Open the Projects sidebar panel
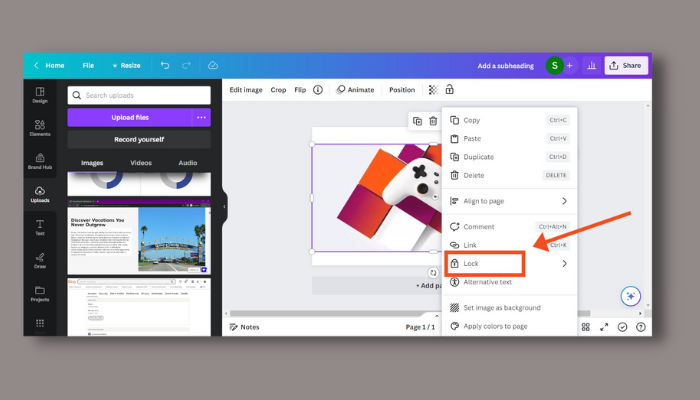The image size is (700, 400). coord(40,293)
